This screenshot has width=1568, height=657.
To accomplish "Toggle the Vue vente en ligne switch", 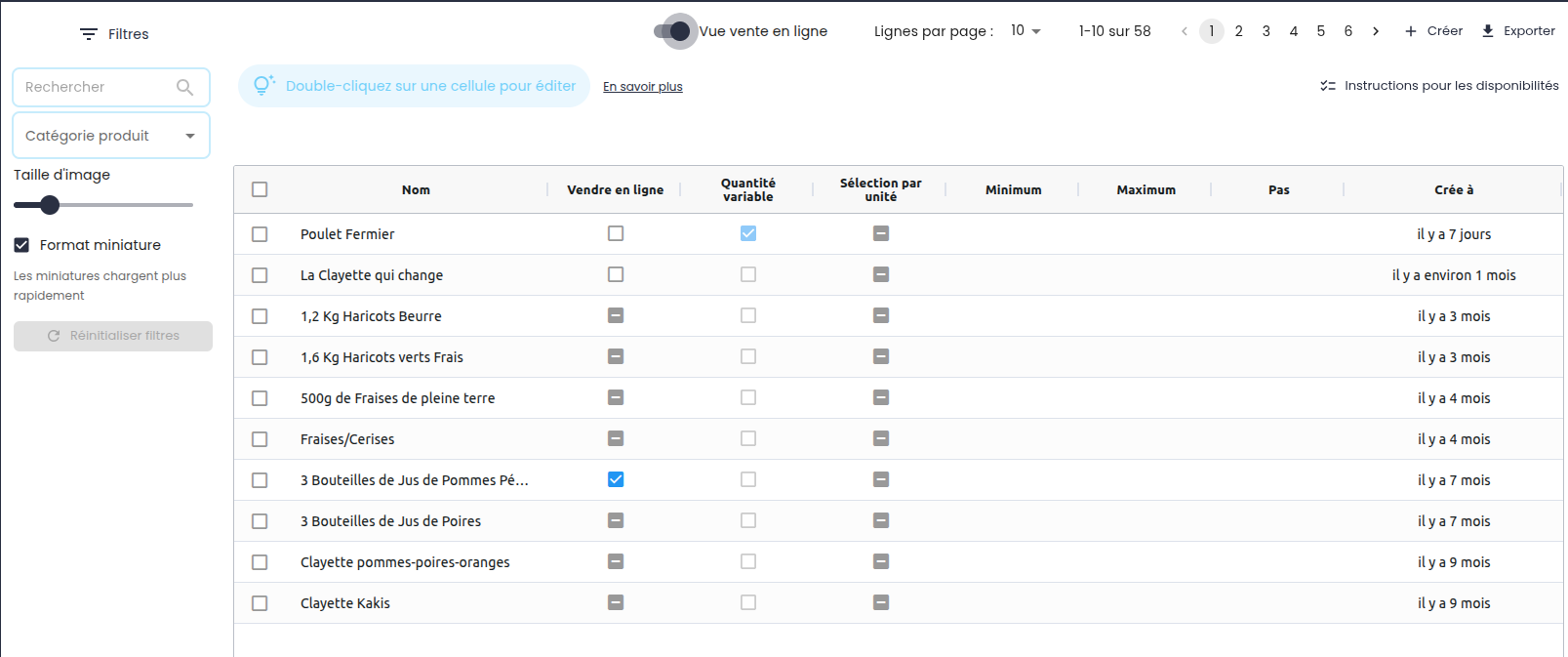I will (x=674, y=31).
